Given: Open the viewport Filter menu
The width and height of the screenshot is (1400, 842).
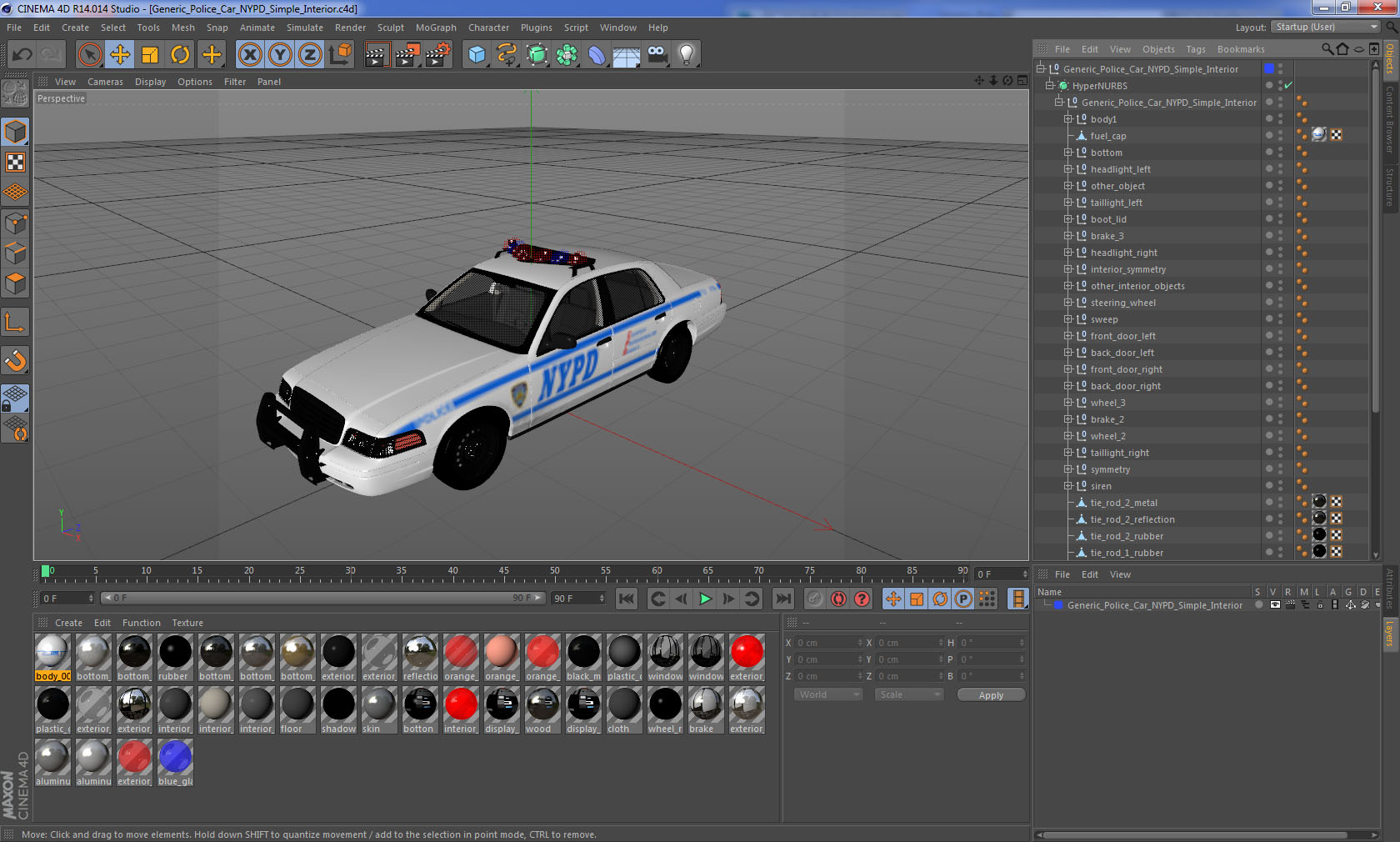Looking at the screenshot, I should [x=235, y=82].
